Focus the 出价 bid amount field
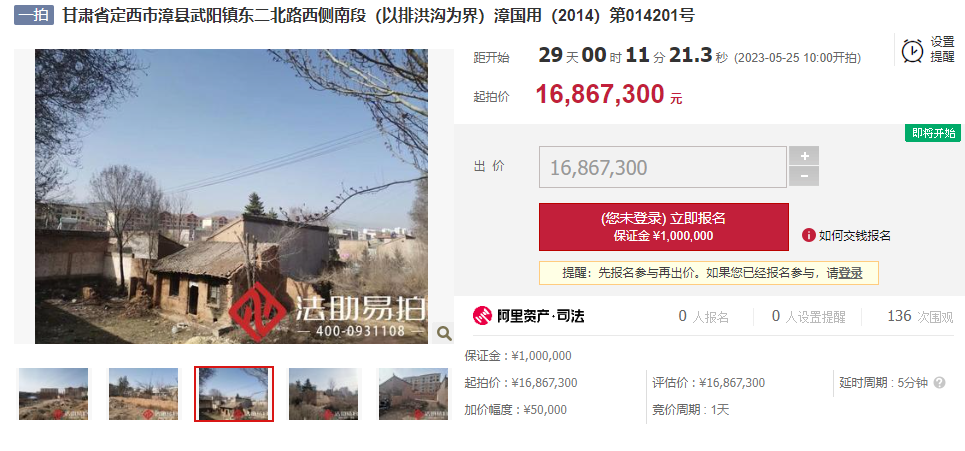 point(663,167)
